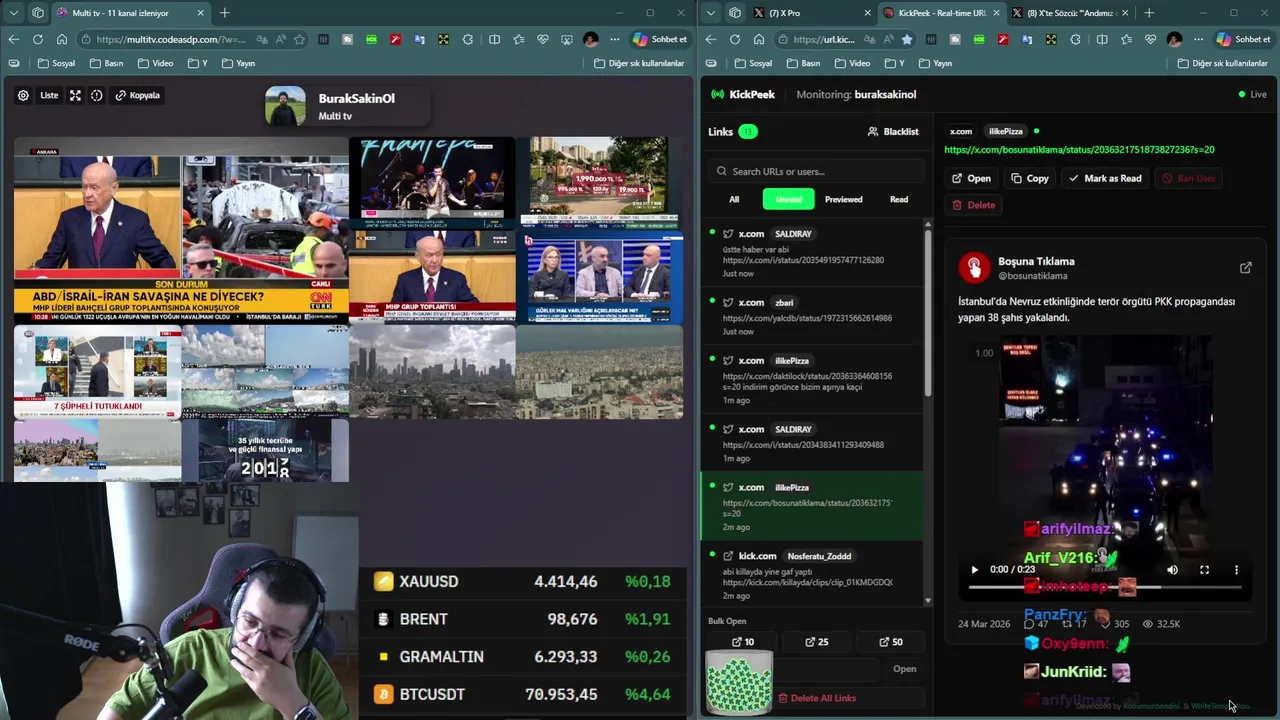Open bosunatiklama status URL link

[1079, 150]
